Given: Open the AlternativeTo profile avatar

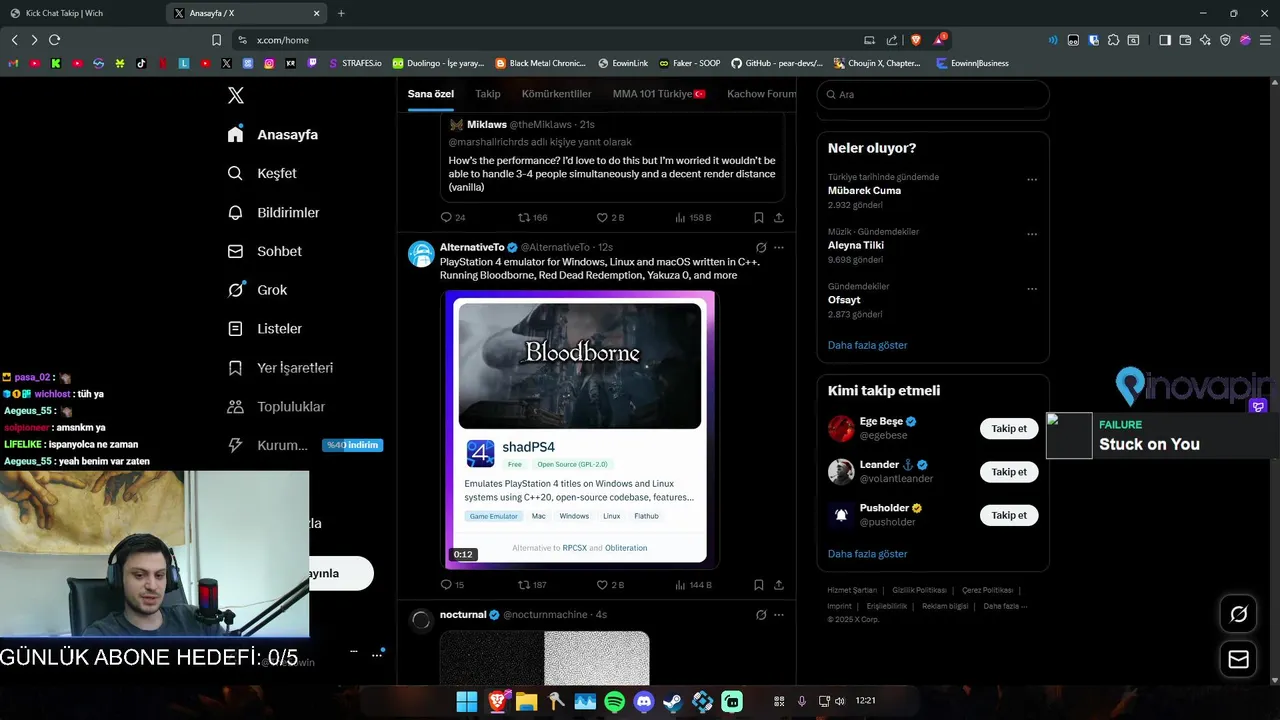Looking at the screenshot, I should [x=421, y=253].
